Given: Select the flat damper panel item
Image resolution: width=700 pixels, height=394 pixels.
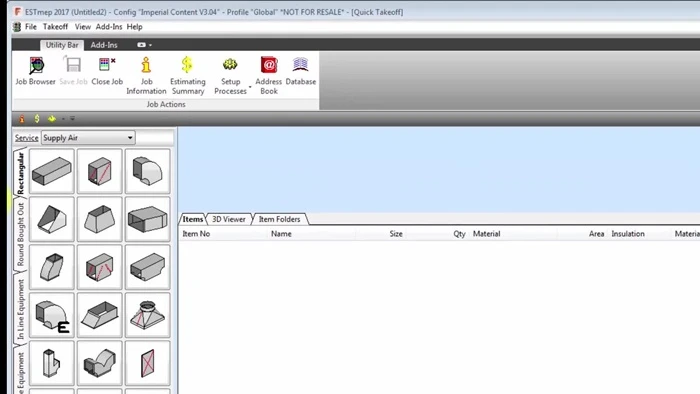Looking at the screenshot, I should (148, 363).
